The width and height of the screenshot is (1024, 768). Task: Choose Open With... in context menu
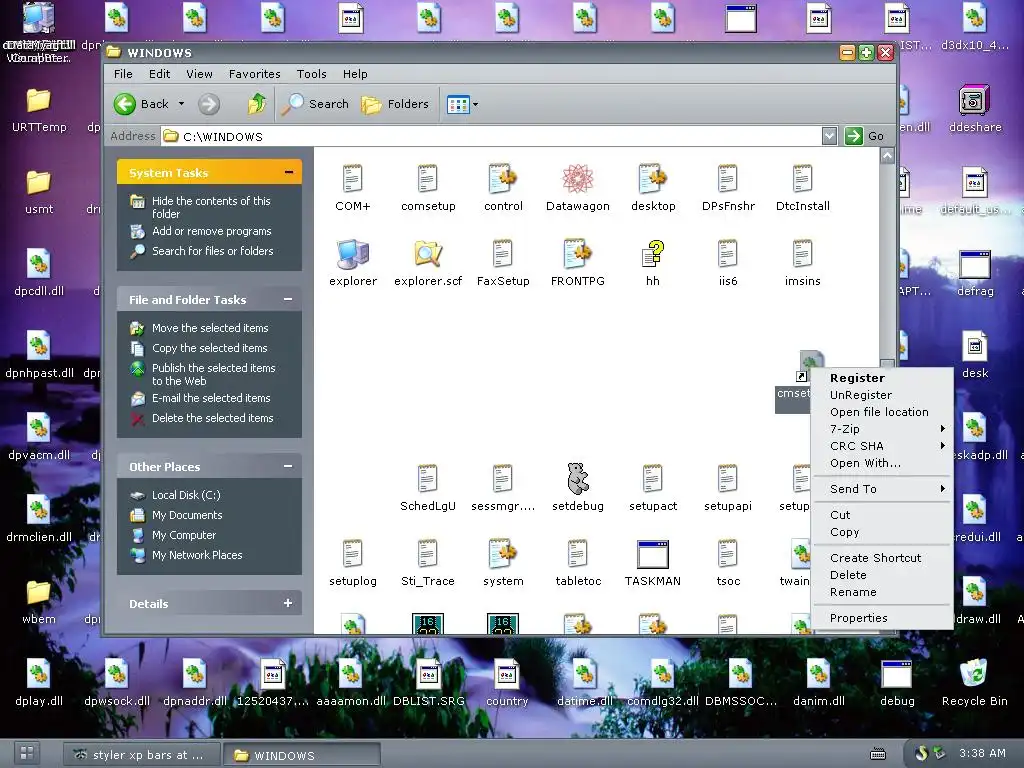coord(881,462)
